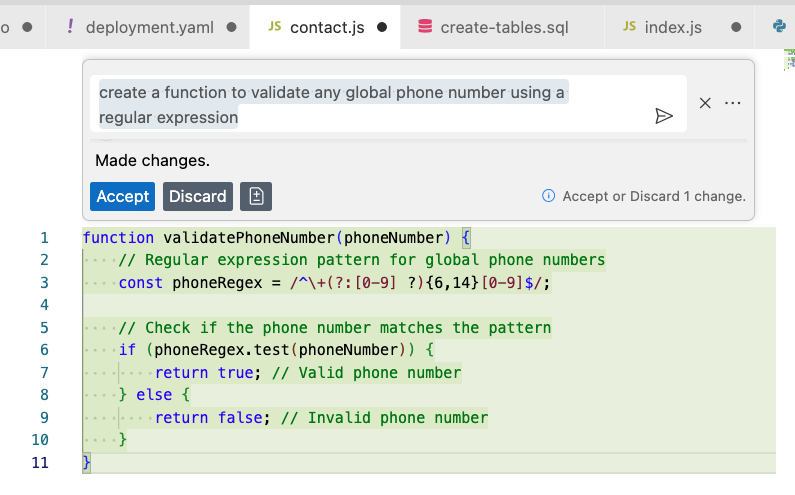This screenshot has width=795, height=495.
Task: Click the info icon beside Accept or Discard
Action: [x=549, y=196]
